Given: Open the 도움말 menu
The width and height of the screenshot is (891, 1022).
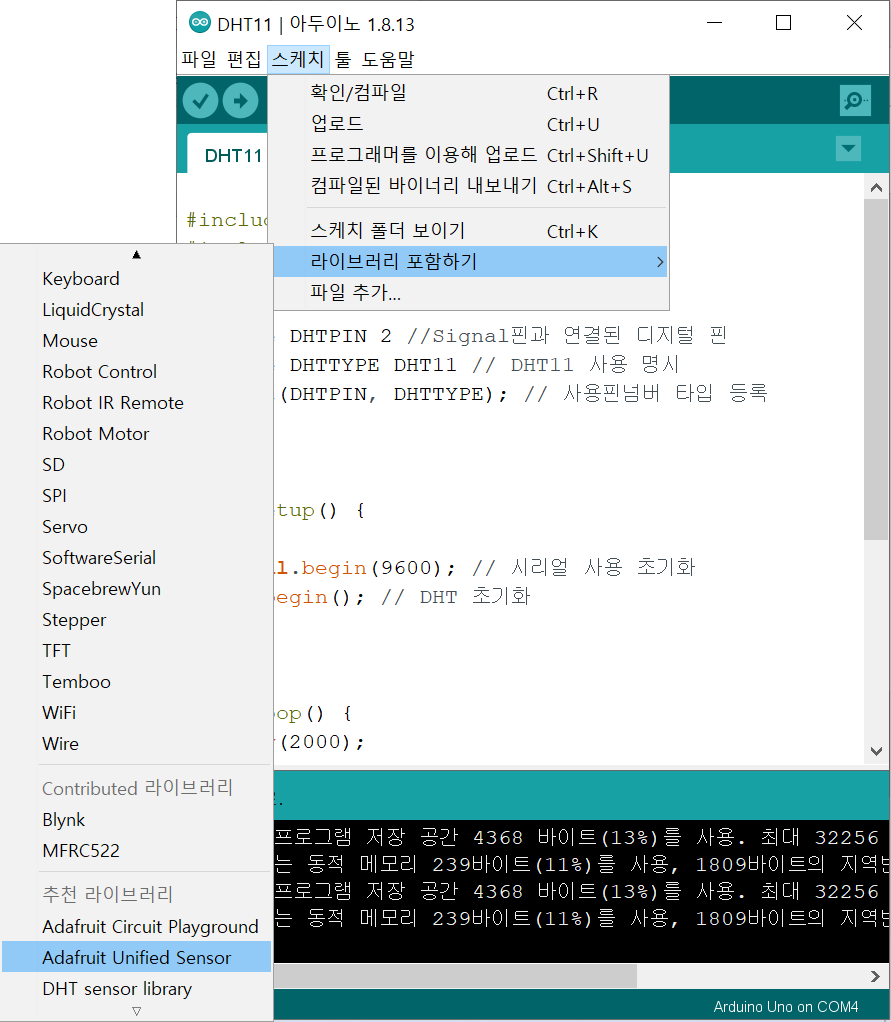Looking at the screenshot, I should (388, 59).
